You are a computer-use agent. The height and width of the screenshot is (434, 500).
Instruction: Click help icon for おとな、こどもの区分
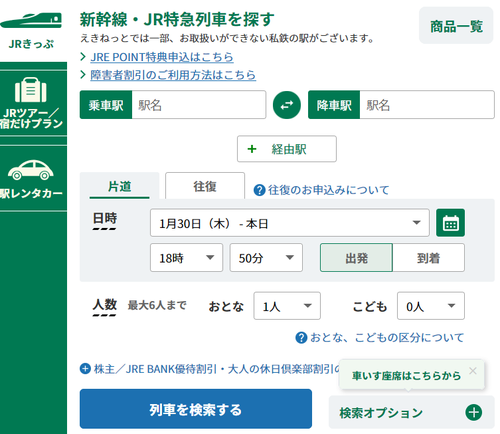point(301,338)
